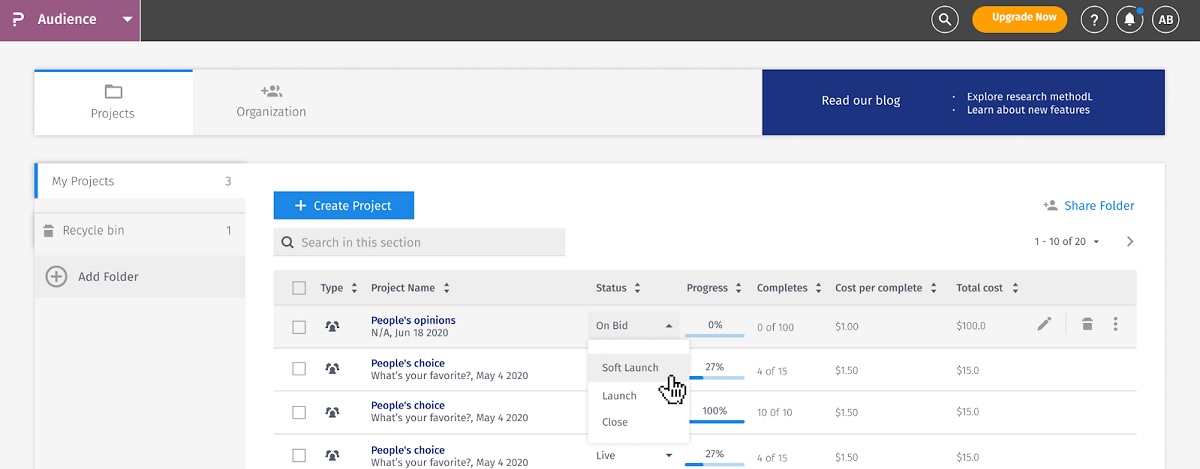Click the 10 of 10 completes value
Image resolution: width=1200 pixels, height=469 pixels.
click(x=774, y=412)
